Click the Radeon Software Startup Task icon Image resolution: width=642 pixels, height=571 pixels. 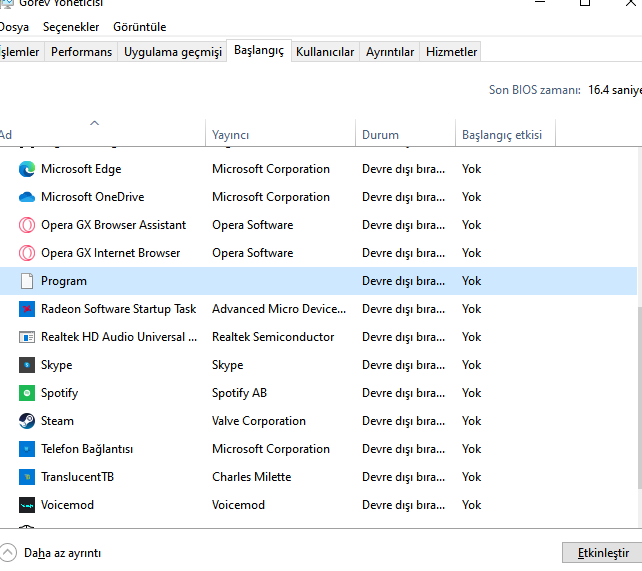(x=27, y=309)
